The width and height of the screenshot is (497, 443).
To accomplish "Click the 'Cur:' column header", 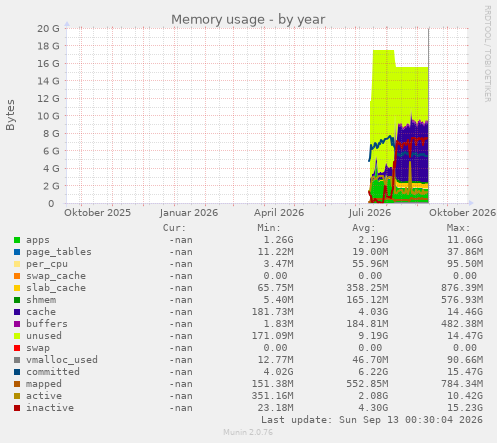I will (174, 228).
